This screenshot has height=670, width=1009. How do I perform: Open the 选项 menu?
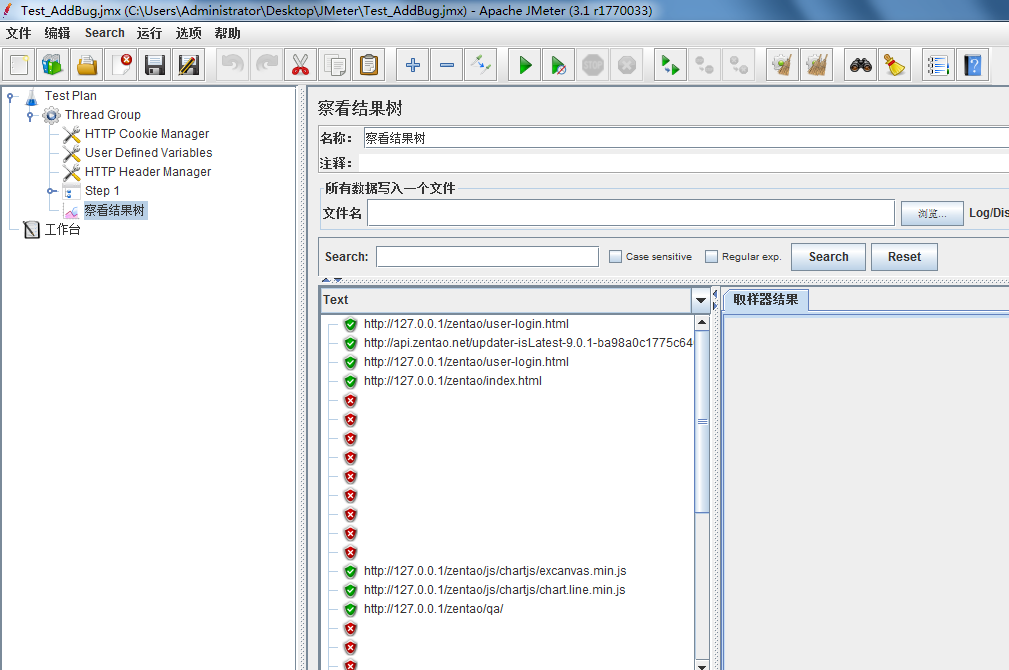[189, 33]
